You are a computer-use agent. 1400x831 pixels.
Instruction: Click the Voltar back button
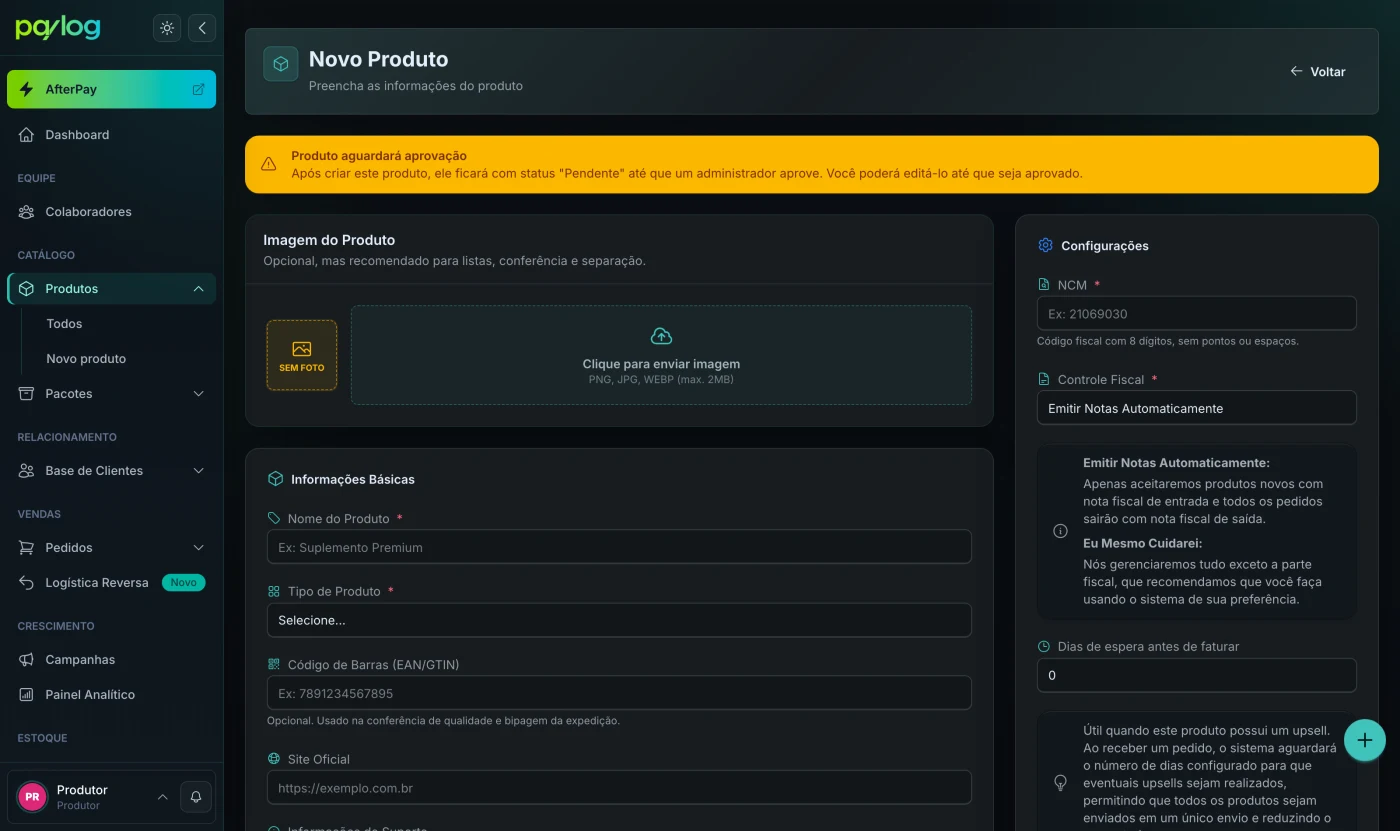coord(1318,72)
